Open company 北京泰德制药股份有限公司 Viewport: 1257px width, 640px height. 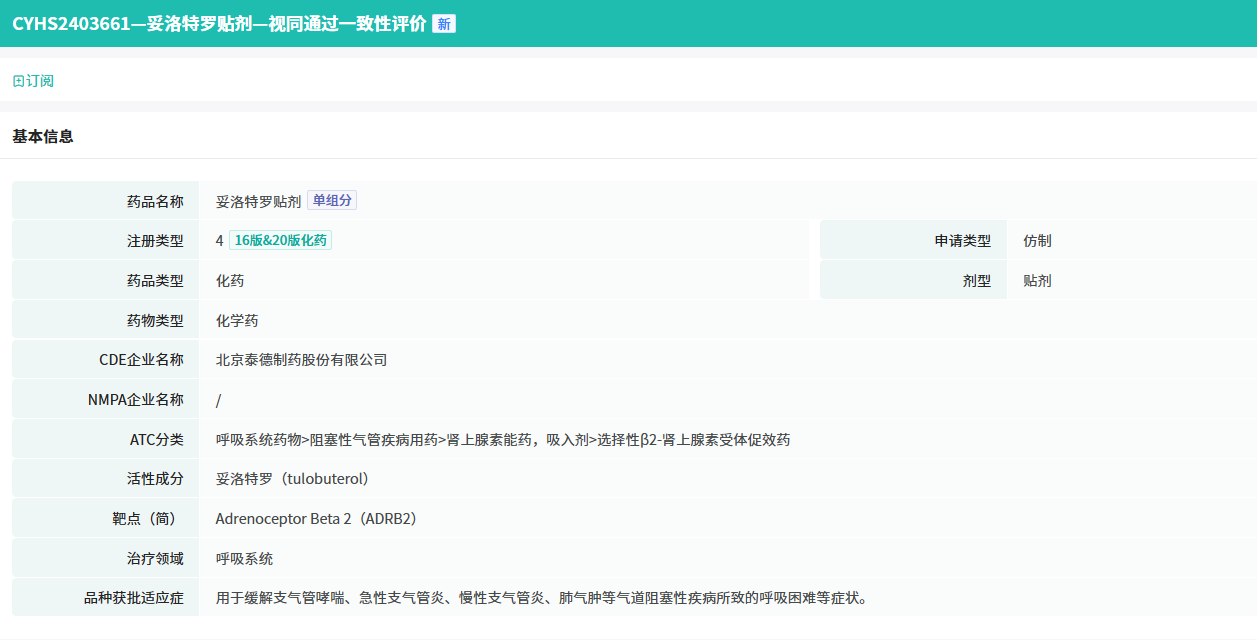click(x=301, y=360)
